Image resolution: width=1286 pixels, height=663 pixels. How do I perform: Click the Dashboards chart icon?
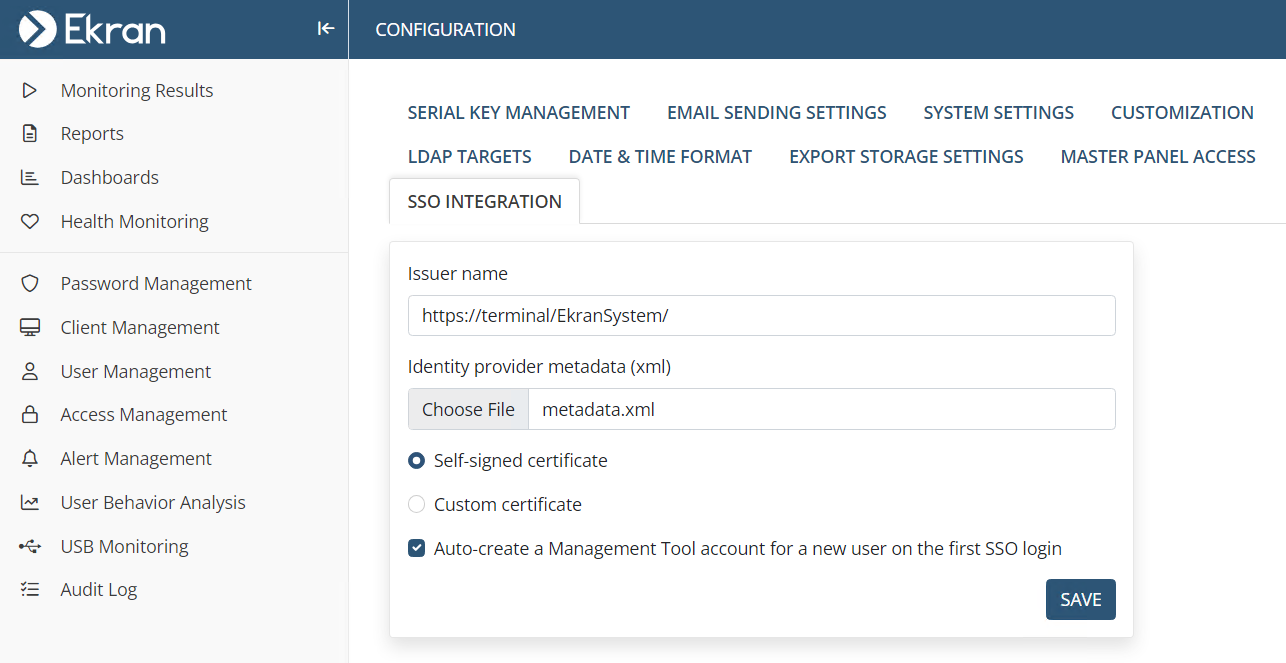pos(30,178)
